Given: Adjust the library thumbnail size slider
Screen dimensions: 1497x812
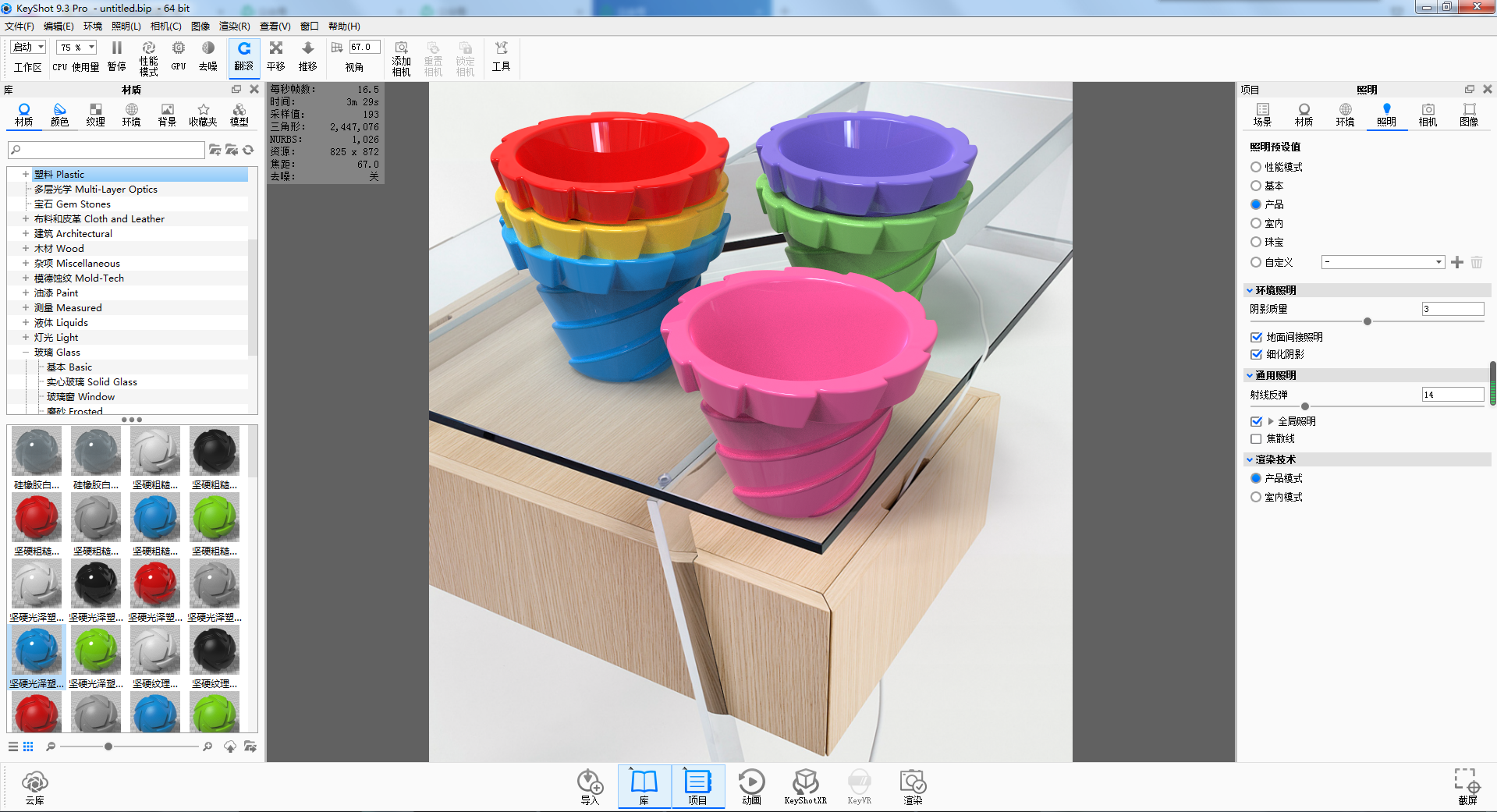Looking at the screenshot, I should point(108,746).
